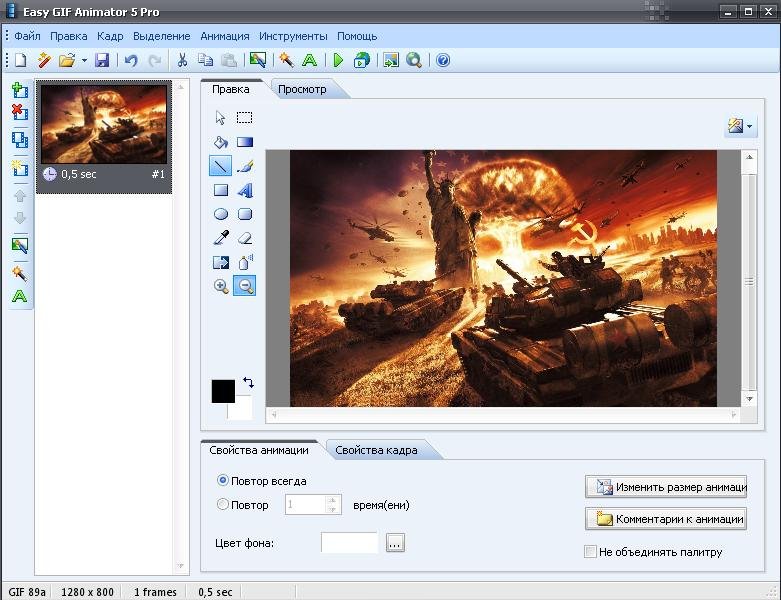Viewport: 781px width, 600px height.
Task: Click the '...' browse background color button
Action: pos(395,543)
